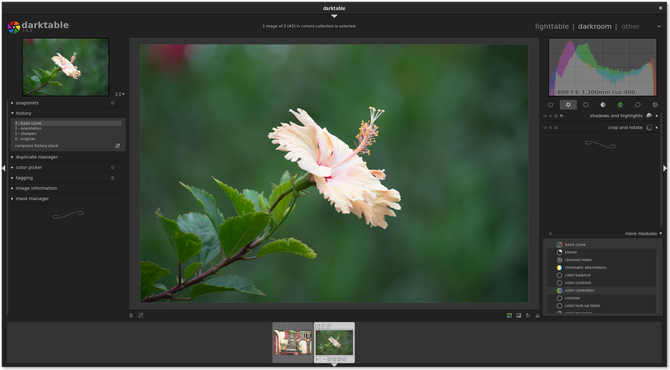Open the basic group circle tab
Viewport: 670px width, 370px height.
(586, 105)
